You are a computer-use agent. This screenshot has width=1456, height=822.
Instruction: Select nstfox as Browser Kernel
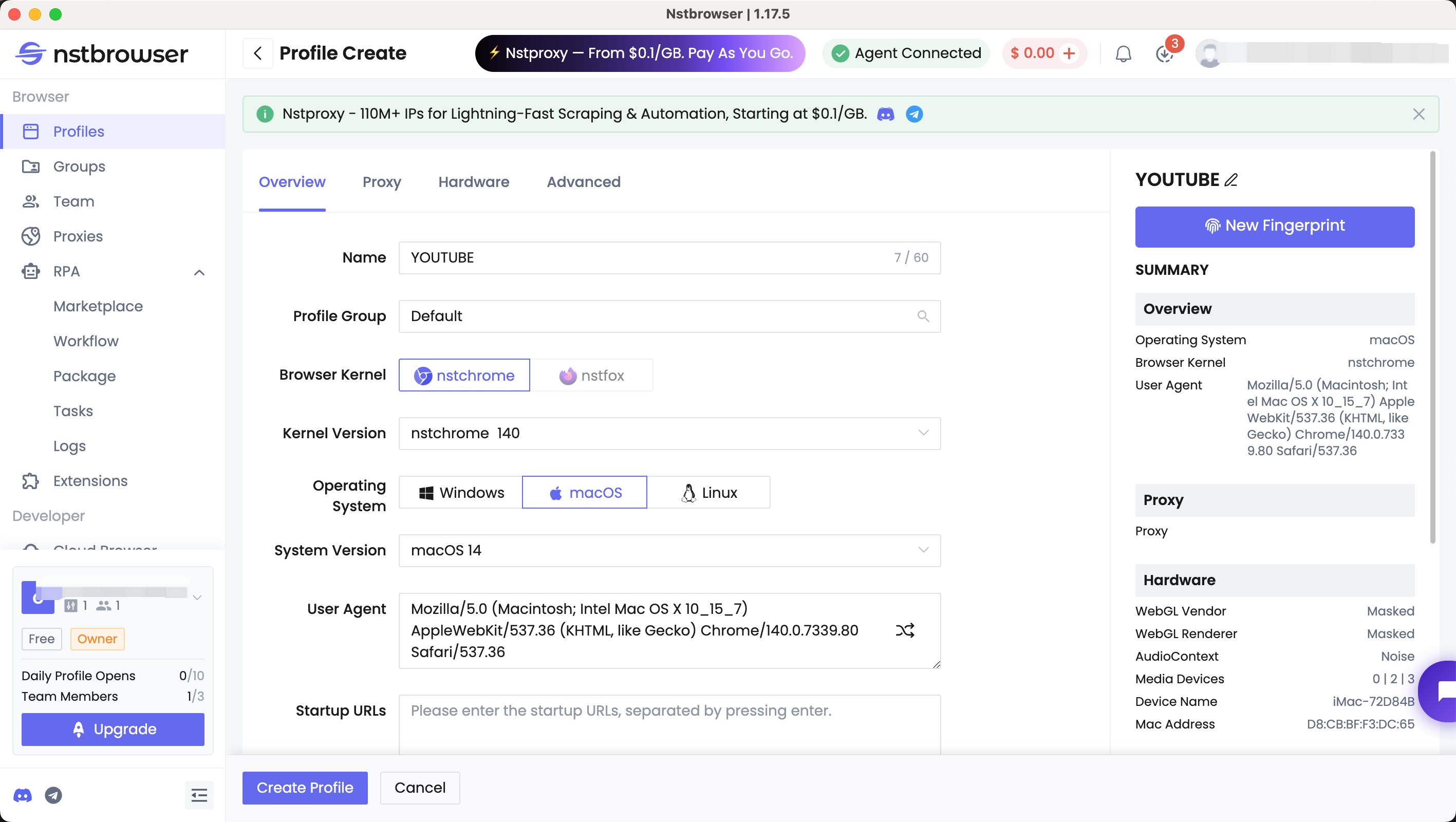pos(592,375)
